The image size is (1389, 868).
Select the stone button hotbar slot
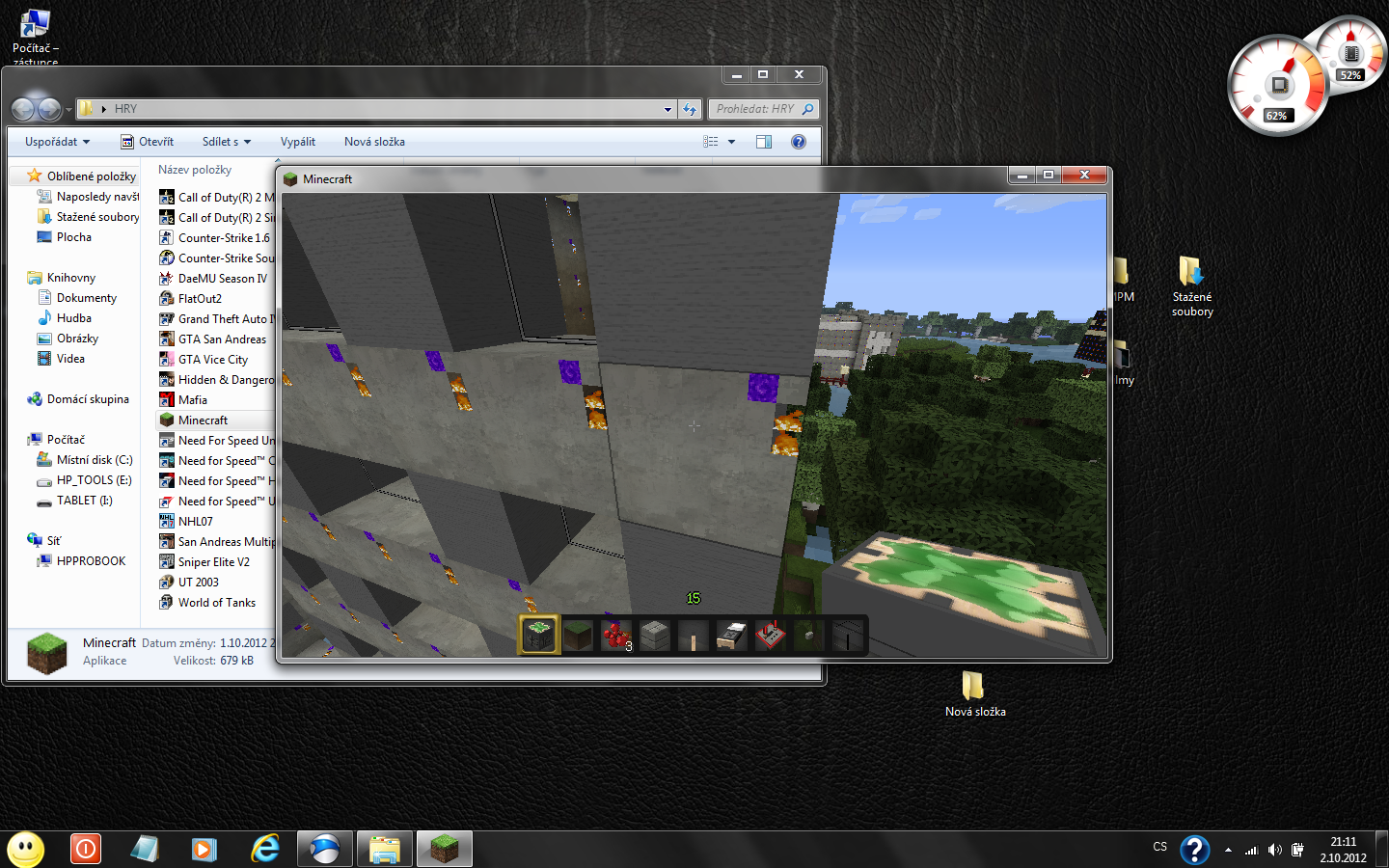click(809, 635)
